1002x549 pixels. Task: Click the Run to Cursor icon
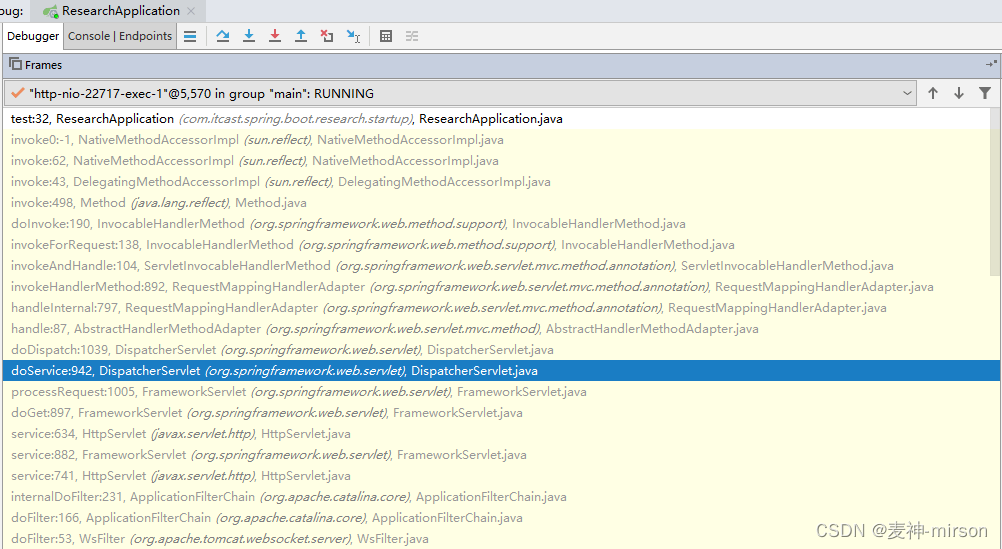tap(353, 36)
